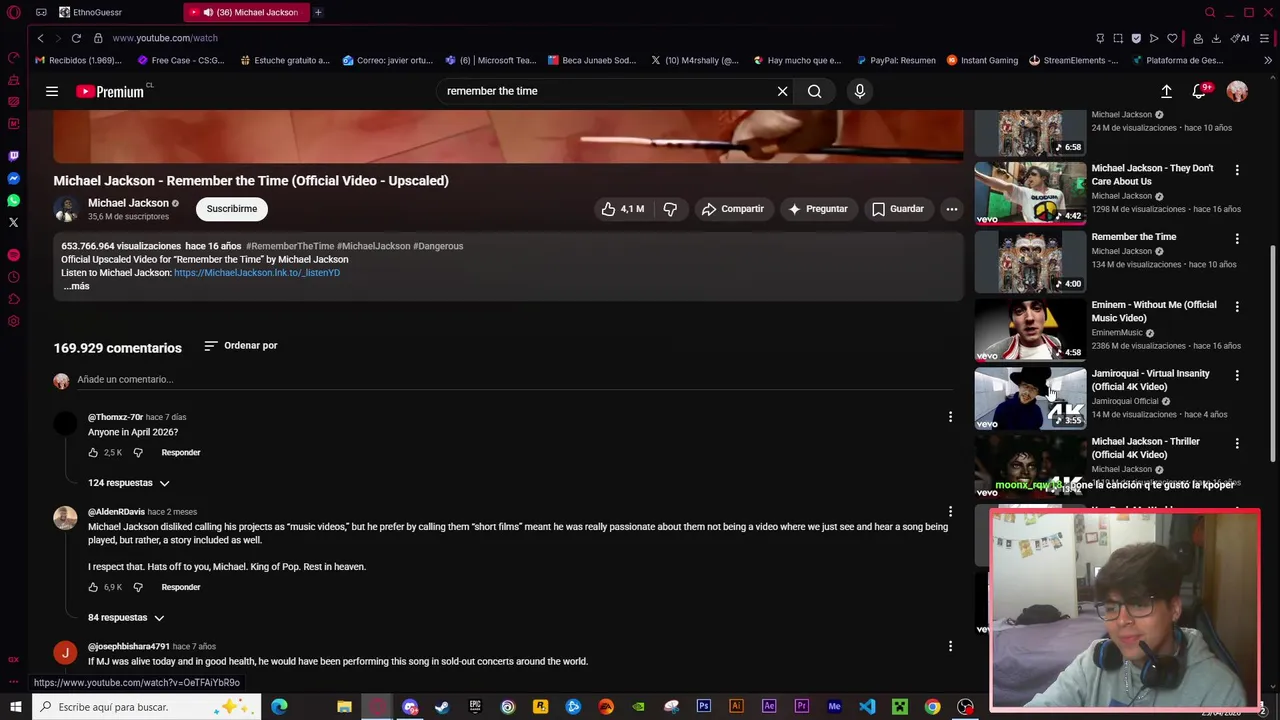Subscribe with the Suscribirme button

tap(232, 209)
